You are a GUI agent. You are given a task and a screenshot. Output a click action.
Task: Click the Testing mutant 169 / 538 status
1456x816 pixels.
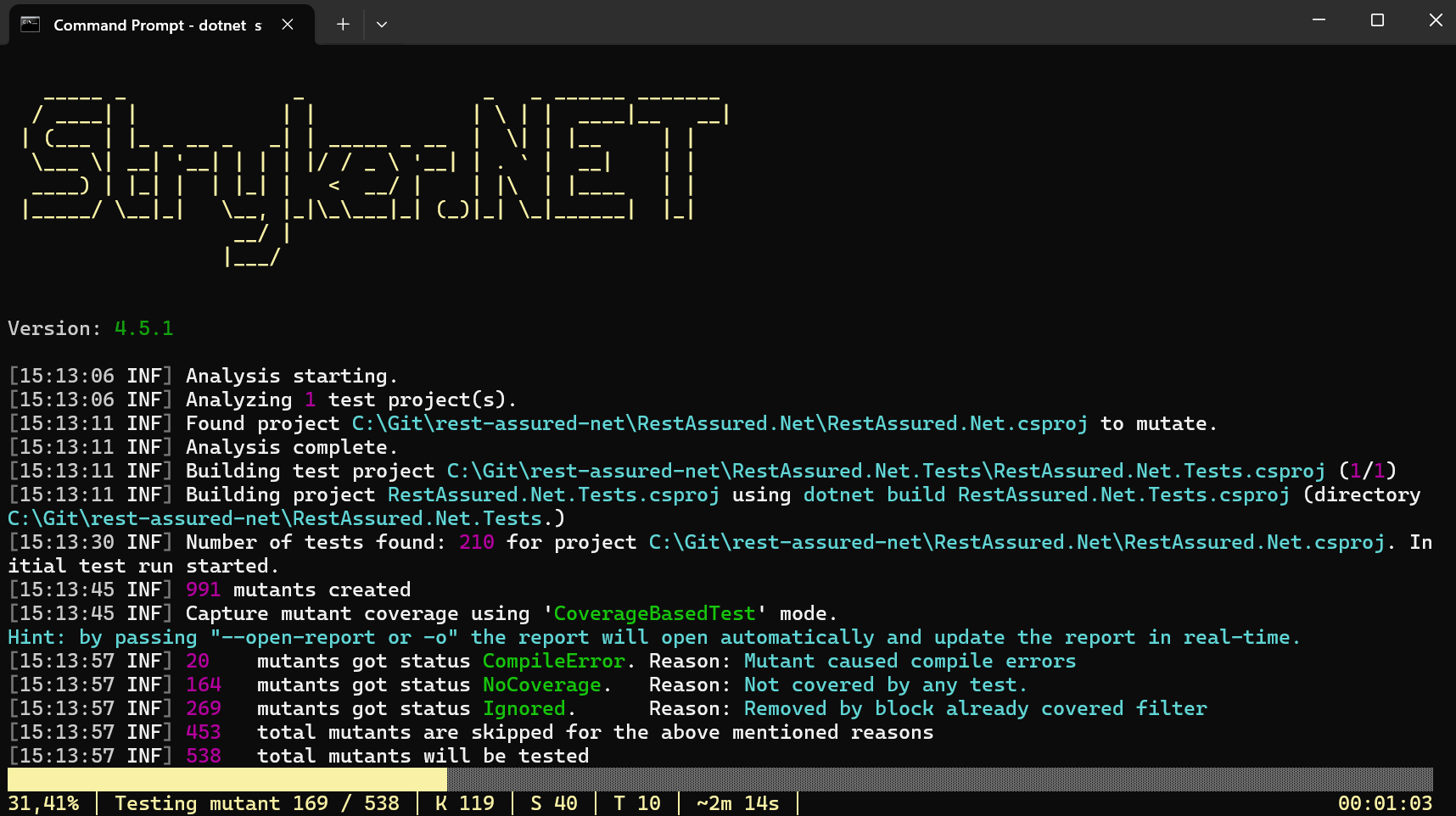point(257,803)
